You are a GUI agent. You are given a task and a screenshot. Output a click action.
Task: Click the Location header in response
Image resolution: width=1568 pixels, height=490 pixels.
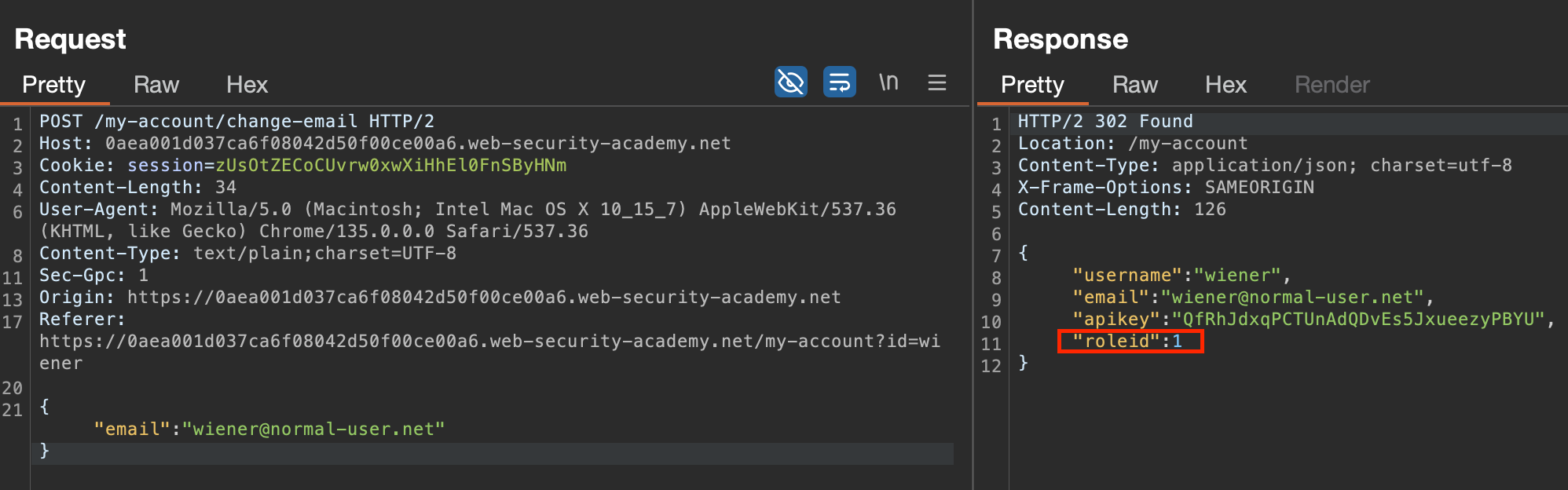click(x=1132, y=144)
